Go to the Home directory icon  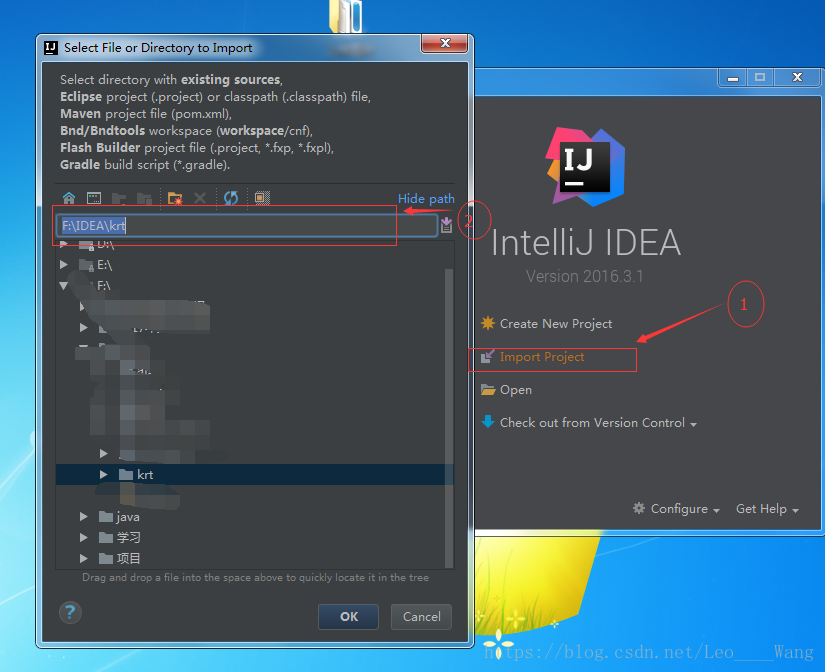(x=69, y=198)
